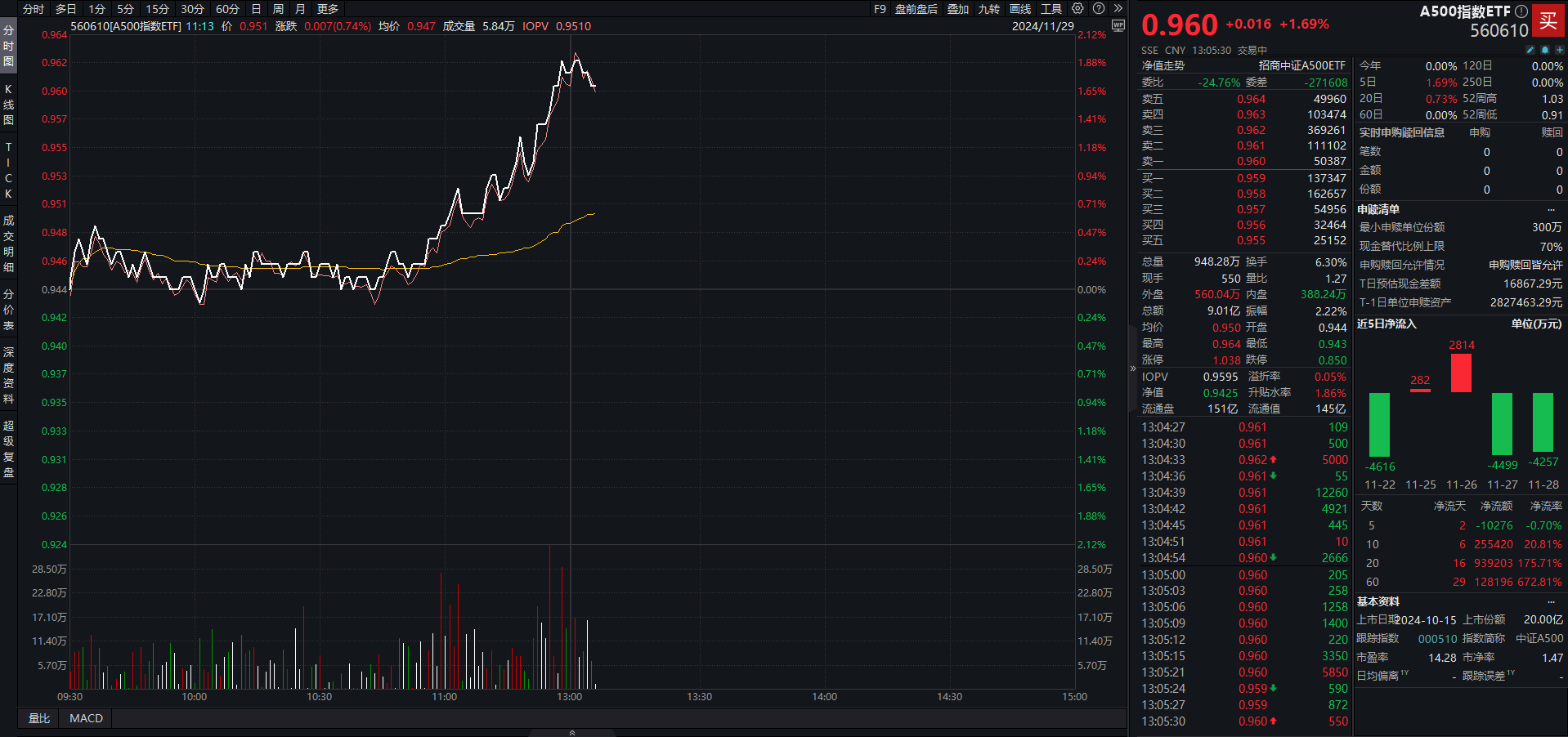Image resolution: width=1568 pixels, height=737 pixels.
Task: Switch to 赎回 in the 实时申购赎回信息 panel
Action: (x=1552, y=132)
